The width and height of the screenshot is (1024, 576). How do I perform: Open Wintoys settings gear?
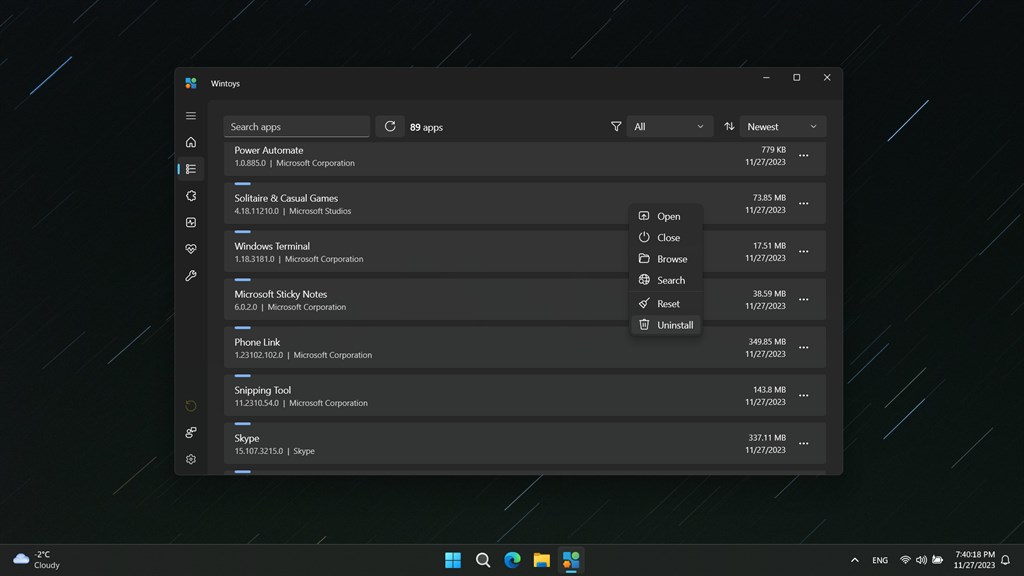191,459
